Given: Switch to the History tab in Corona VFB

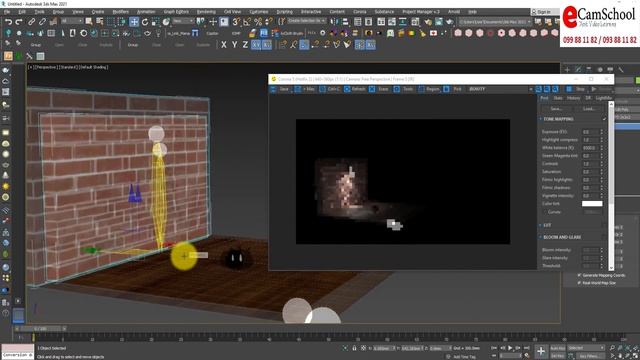Looking at the screenshot, I should pyautogui.click(x=573, y=98).
